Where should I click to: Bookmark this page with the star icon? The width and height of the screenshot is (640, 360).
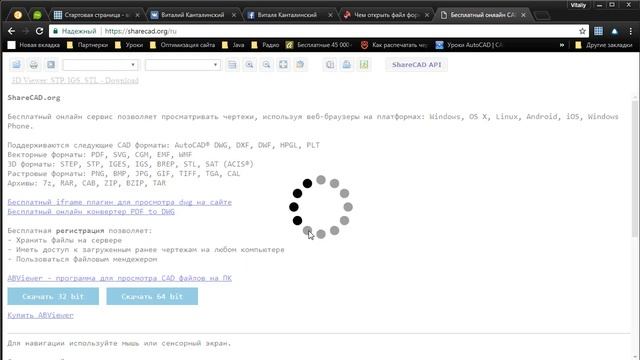pos(582,31)
